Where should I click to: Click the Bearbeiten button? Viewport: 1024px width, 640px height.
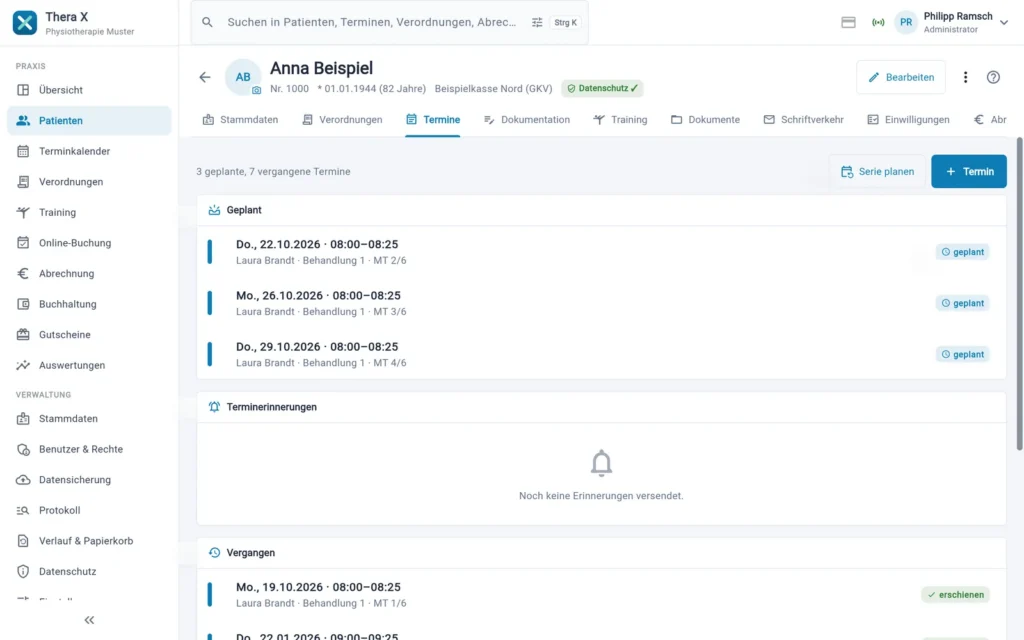[x=901, y=77]
